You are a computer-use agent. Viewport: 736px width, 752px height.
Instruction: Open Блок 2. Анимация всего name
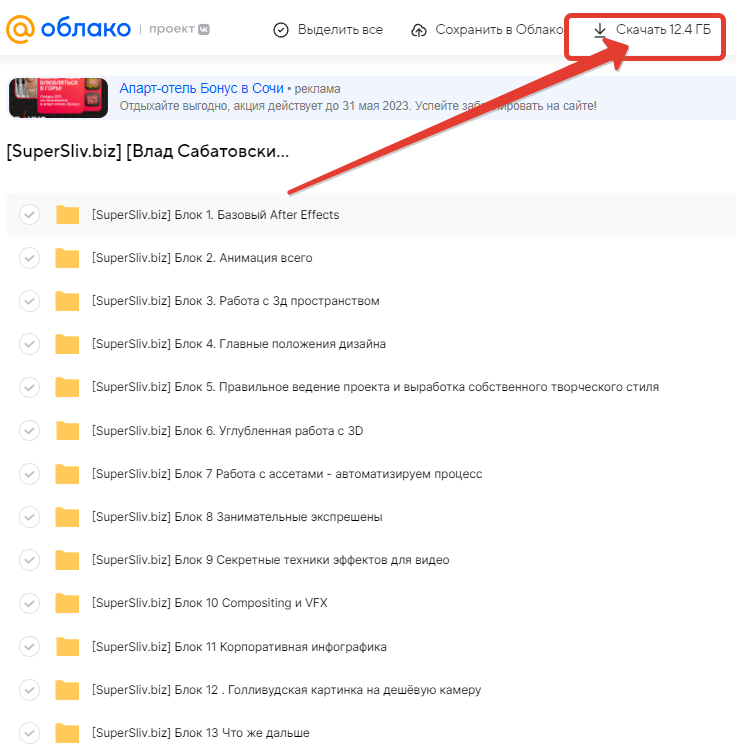click(202, 258)
